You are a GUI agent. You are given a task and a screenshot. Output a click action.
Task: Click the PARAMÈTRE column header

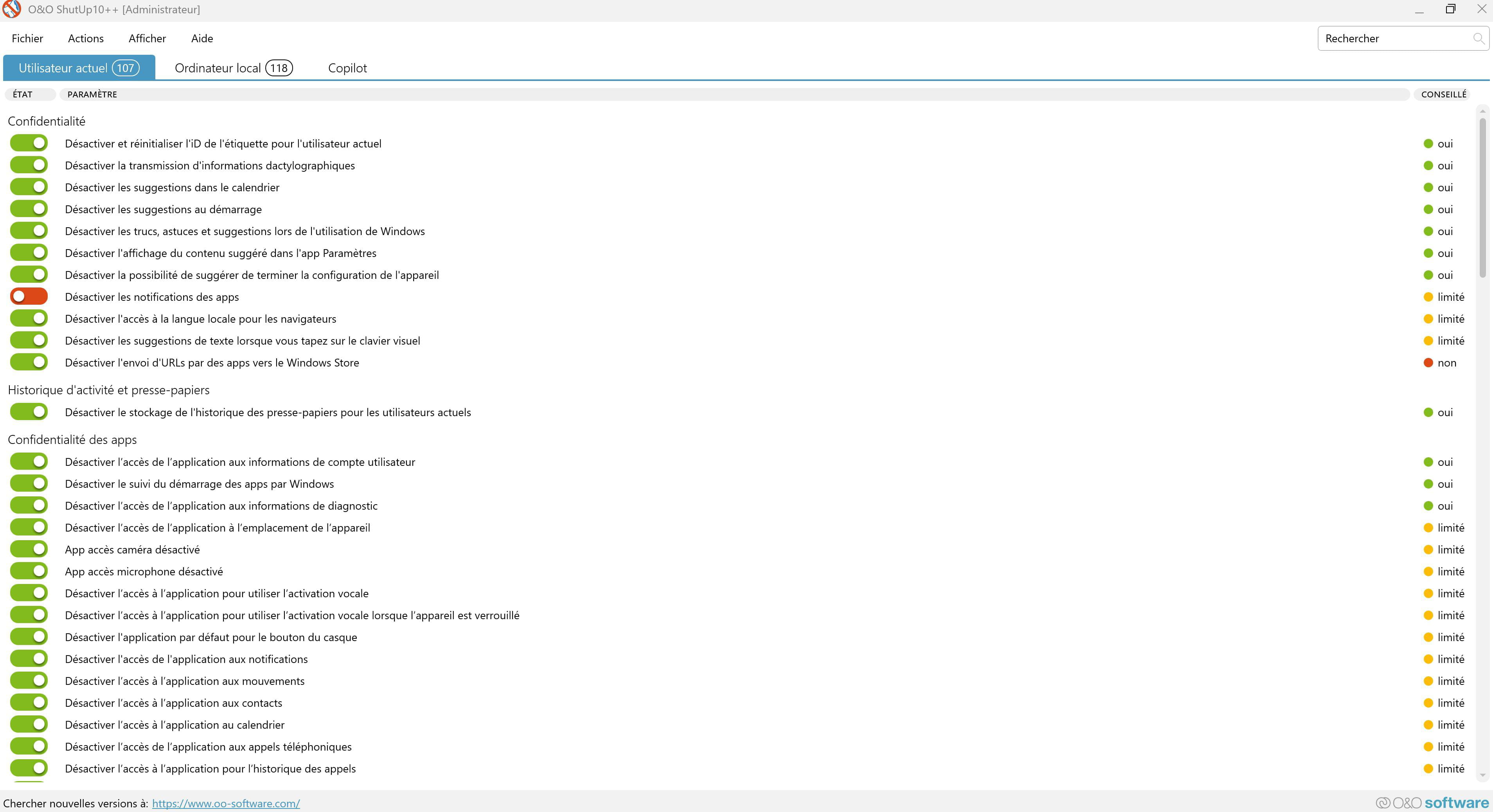click(x=92, y=94)
